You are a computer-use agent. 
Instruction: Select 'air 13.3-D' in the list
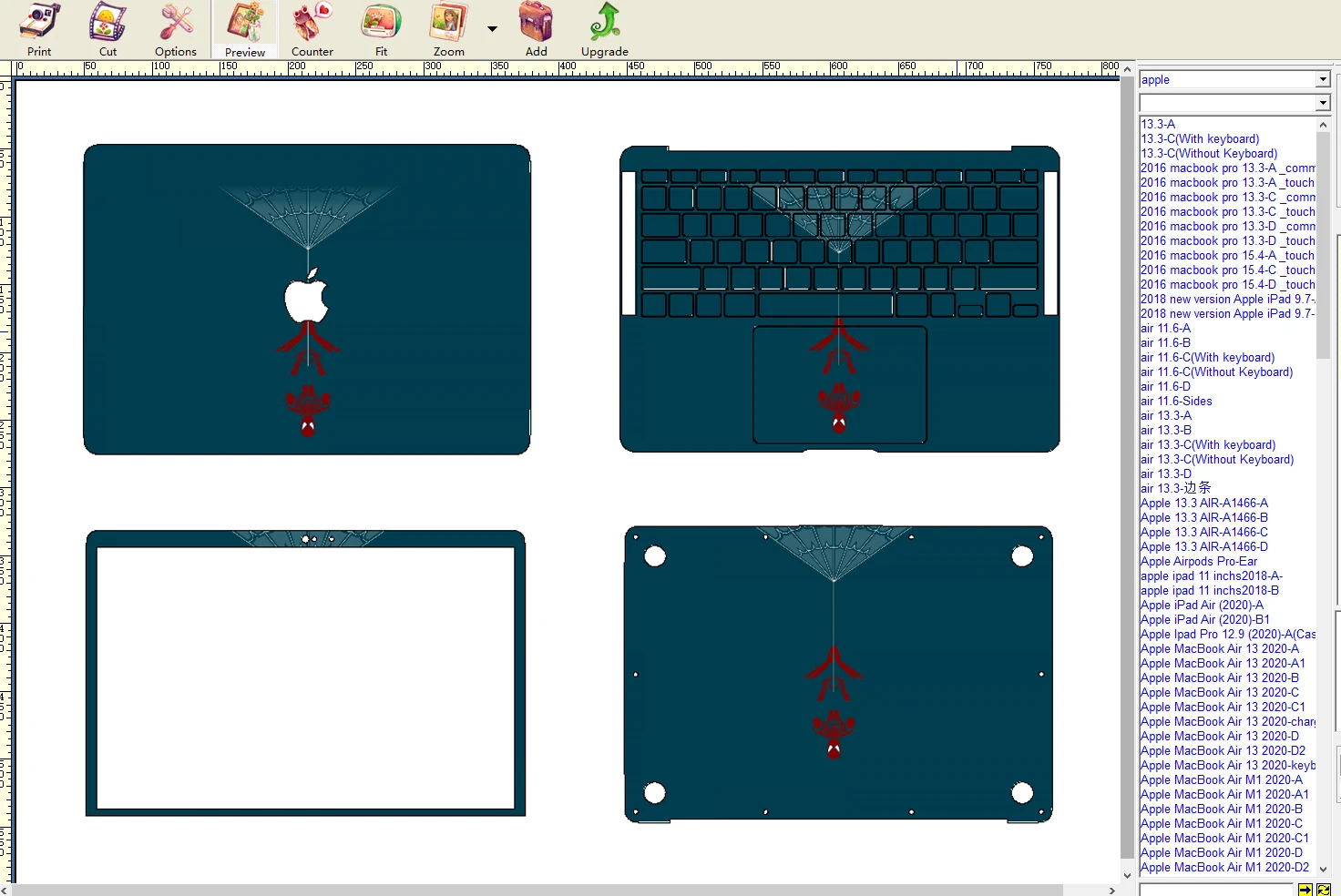[1166, 473]
